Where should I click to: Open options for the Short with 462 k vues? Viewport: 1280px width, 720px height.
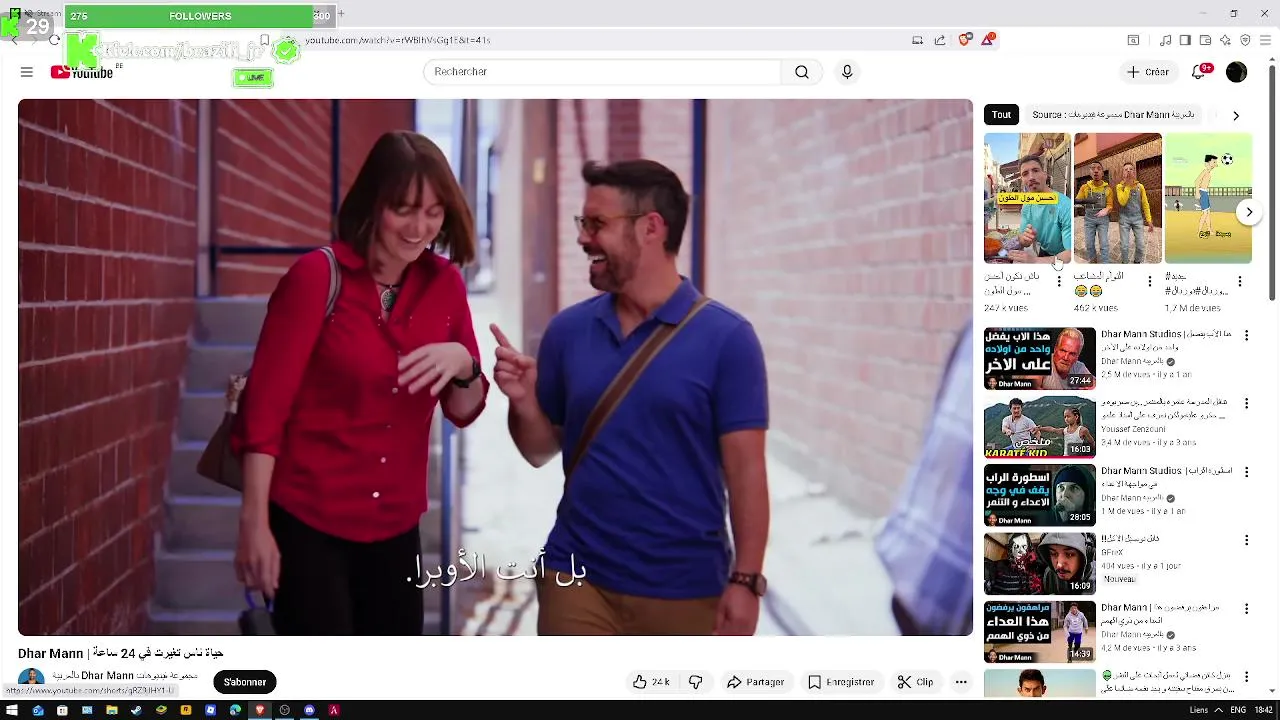[x=1149, y=282]
